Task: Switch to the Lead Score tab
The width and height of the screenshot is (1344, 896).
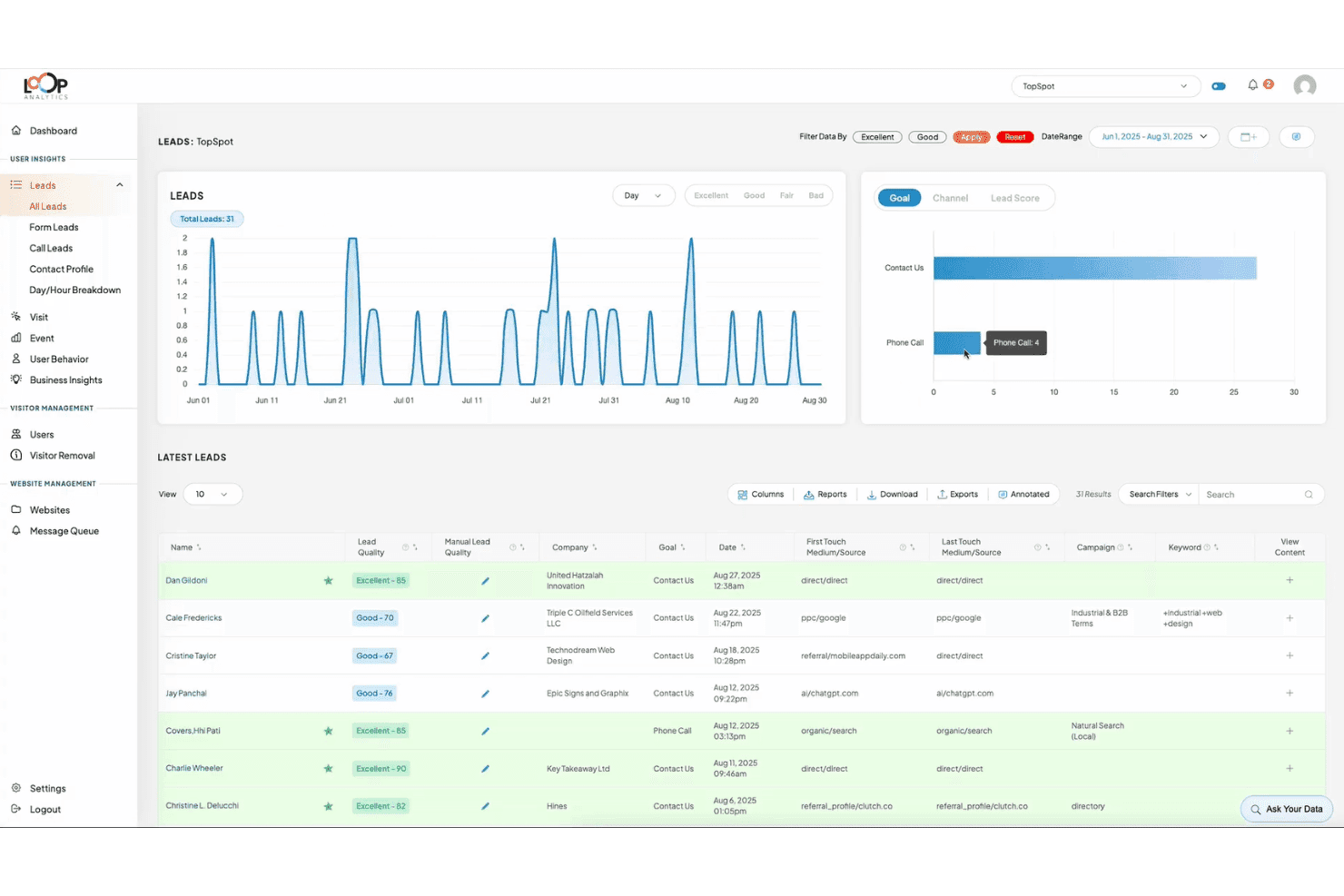Action: pyautogui.click(x=1014, y=198)
